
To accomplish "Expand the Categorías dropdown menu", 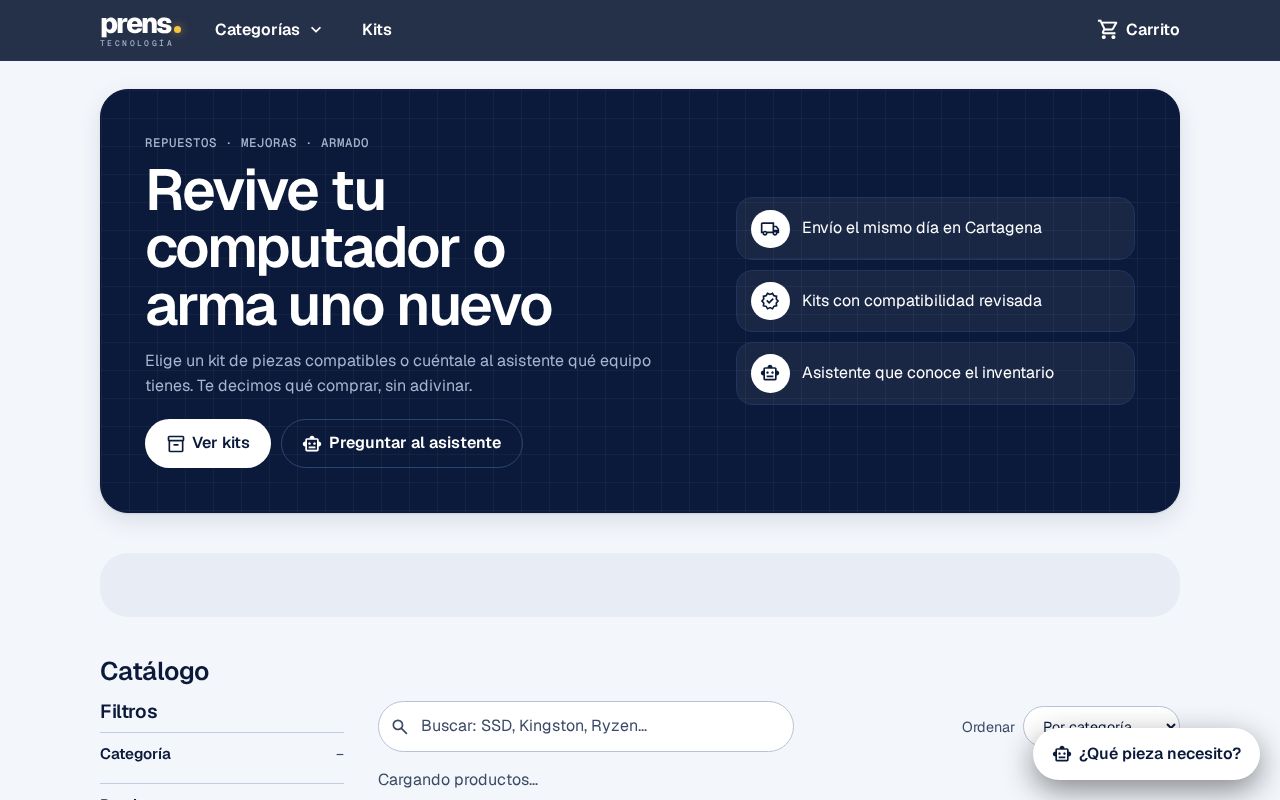I will click(268, 30).
